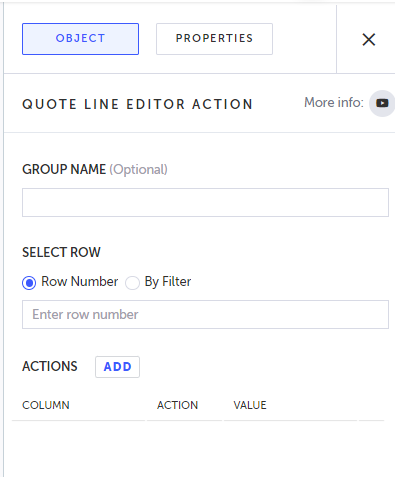Viewport: 395px width, 477px height.
Task: Click the VALUE table header
Action: point(250,405)
